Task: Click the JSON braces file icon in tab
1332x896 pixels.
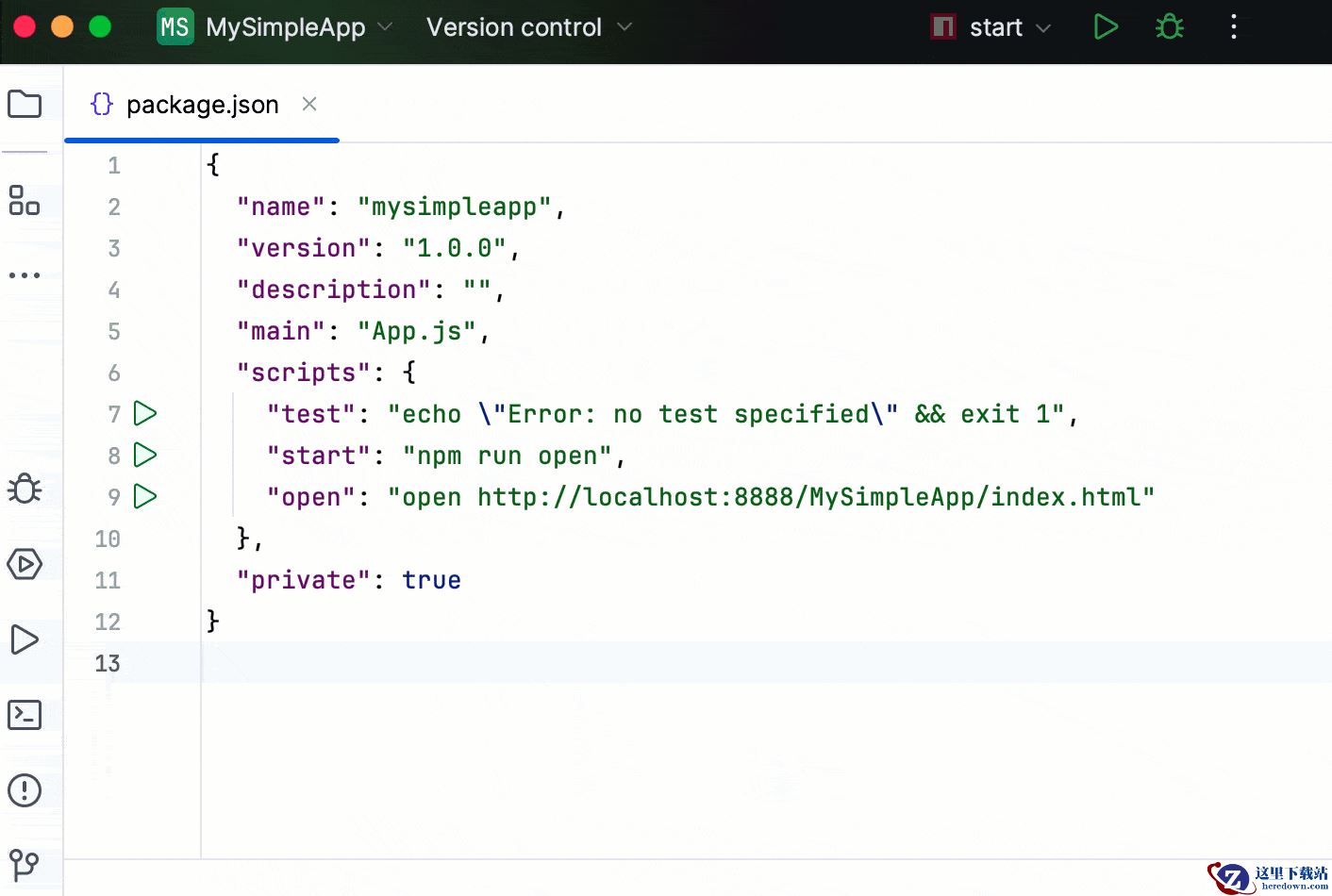Action: pyautogui.click(x=102, y=104)
